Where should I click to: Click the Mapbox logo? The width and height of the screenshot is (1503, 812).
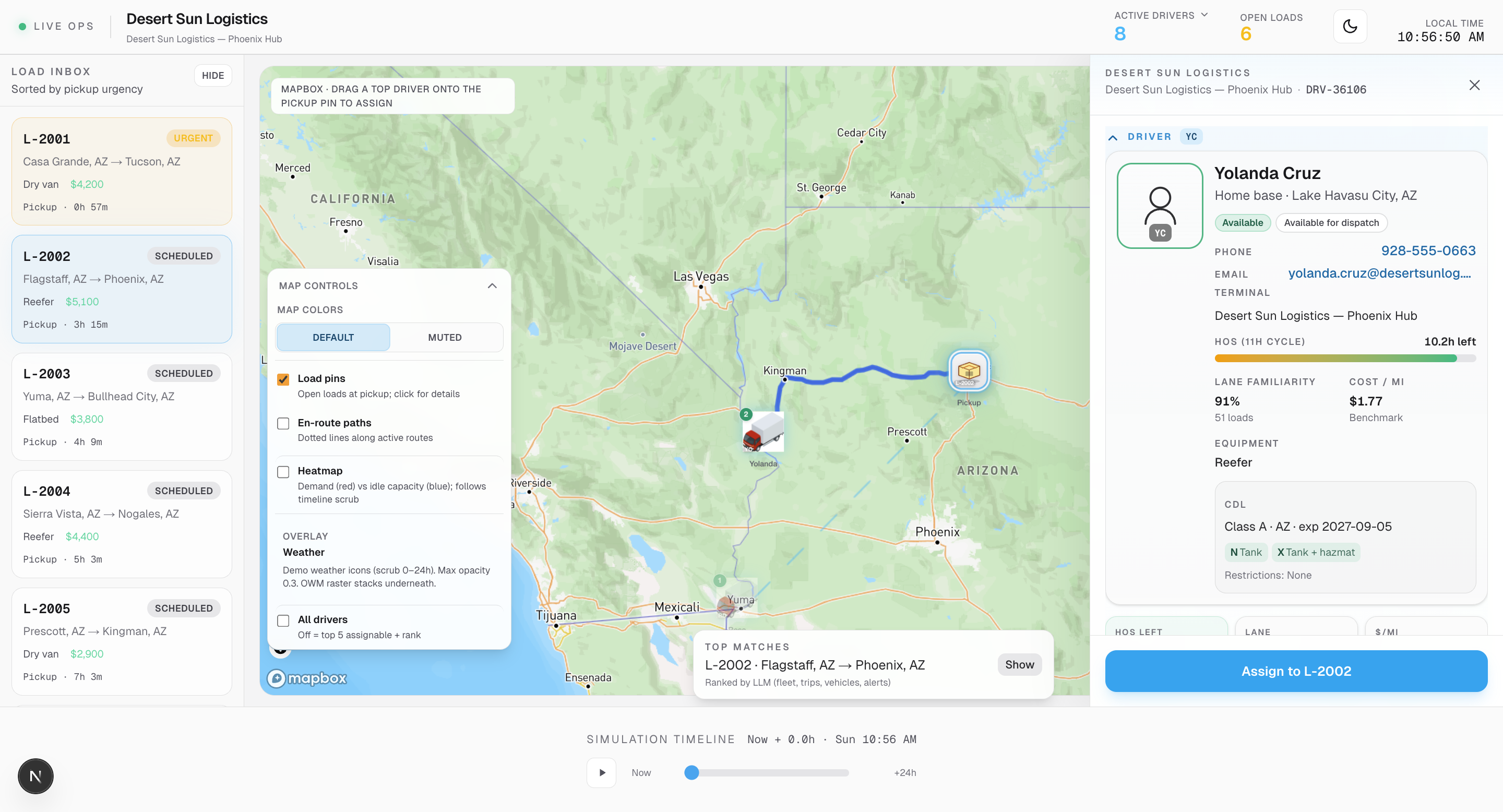(307, 678)
